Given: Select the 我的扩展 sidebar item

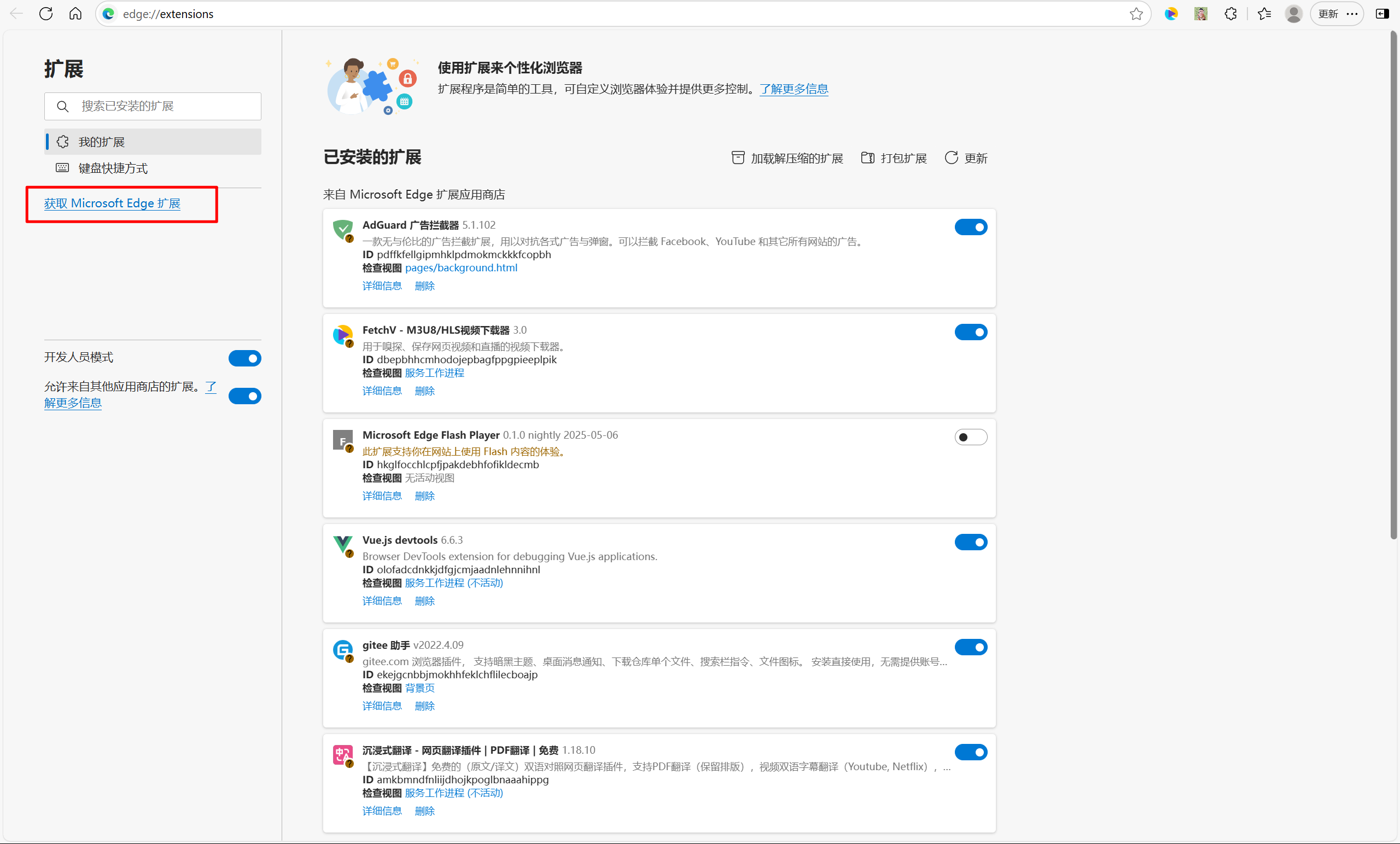Looking at the screenshot, I should pyautogui.click(x=101, y=142).
